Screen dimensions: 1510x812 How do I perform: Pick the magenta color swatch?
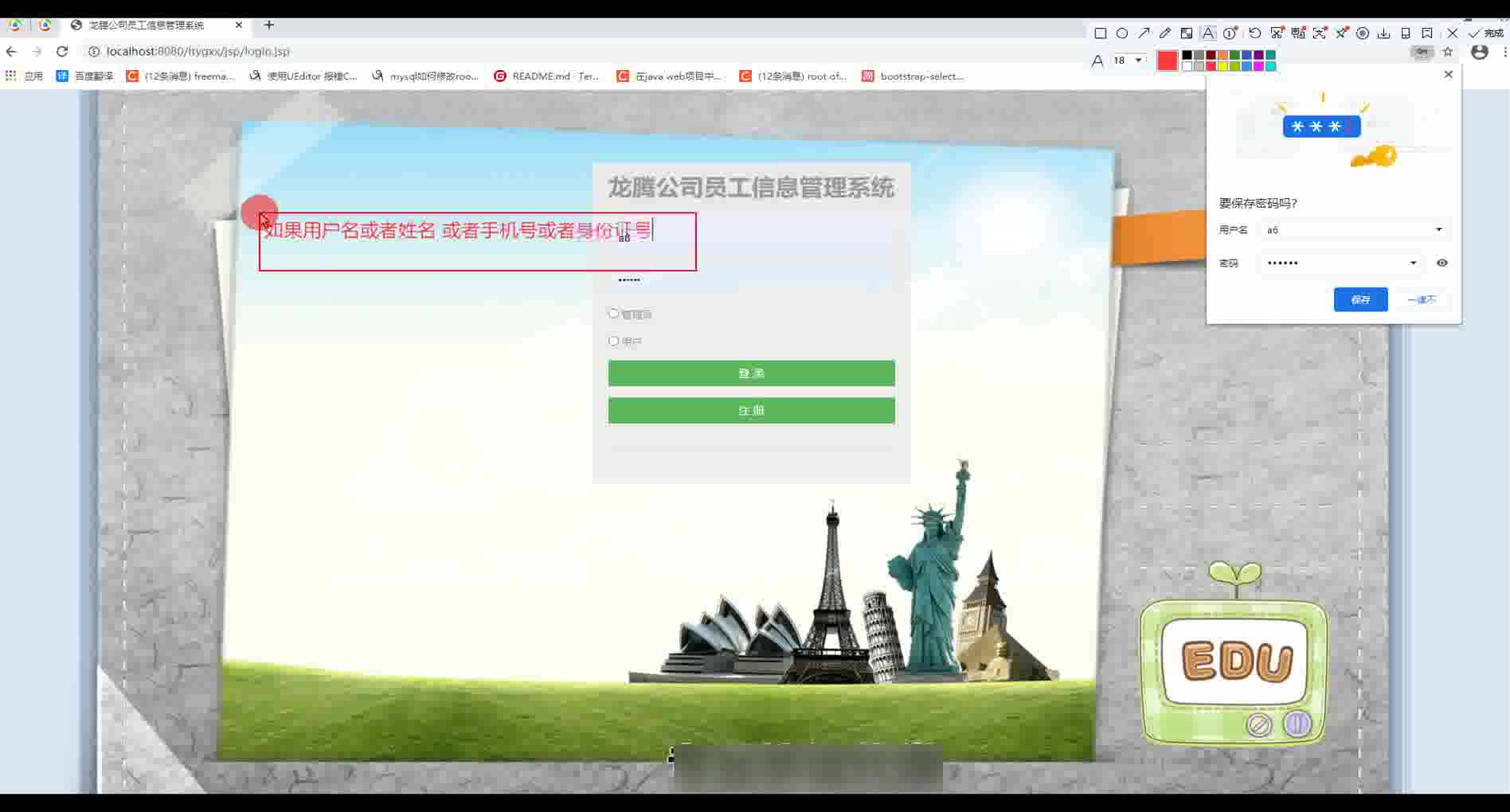pyautogui.click(x=1258, y=66)
